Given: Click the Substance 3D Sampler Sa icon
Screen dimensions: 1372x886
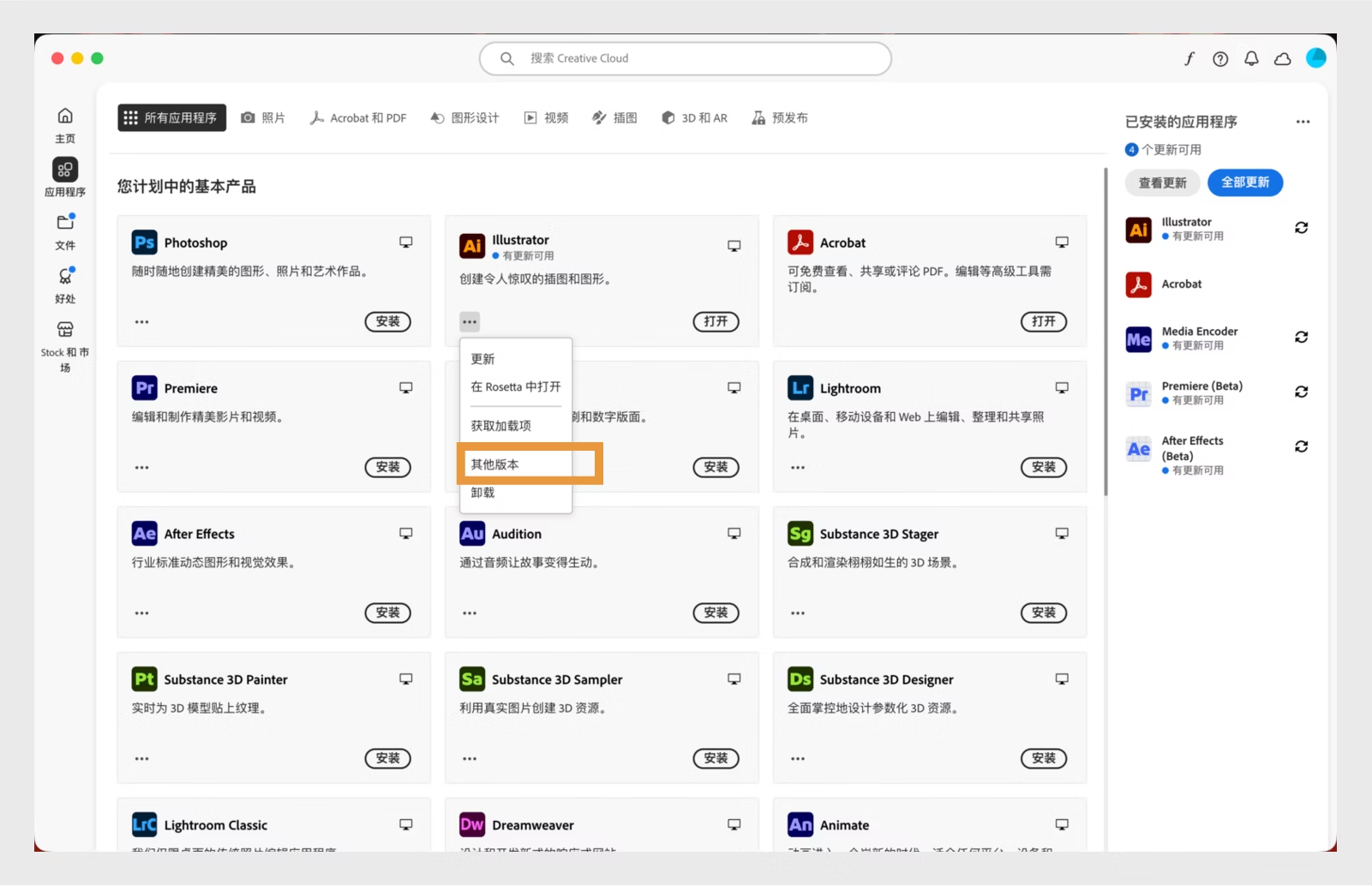Looking at the screenshot, I should point(472,679).
